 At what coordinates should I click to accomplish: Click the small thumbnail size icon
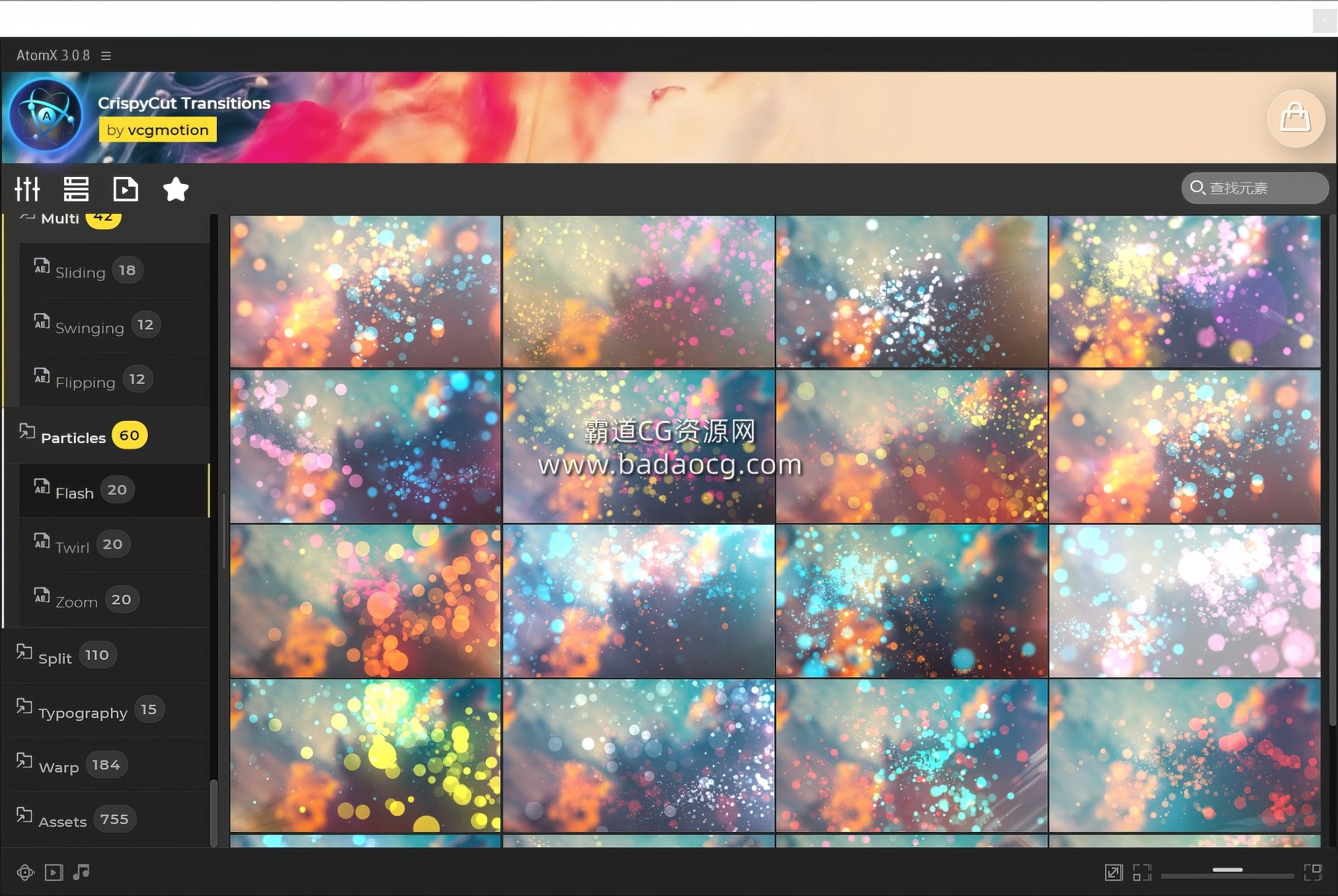coord(1142,872)
